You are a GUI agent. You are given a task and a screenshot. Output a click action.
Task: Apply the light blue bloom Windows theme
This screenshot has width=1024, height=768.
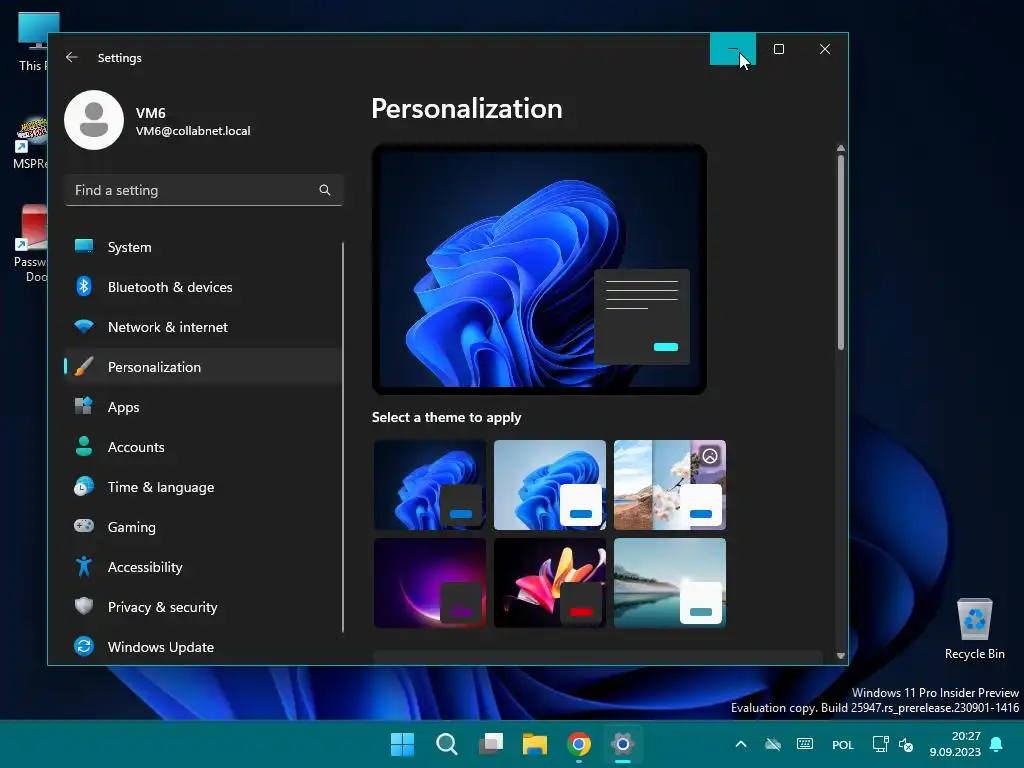pos(550,485)
